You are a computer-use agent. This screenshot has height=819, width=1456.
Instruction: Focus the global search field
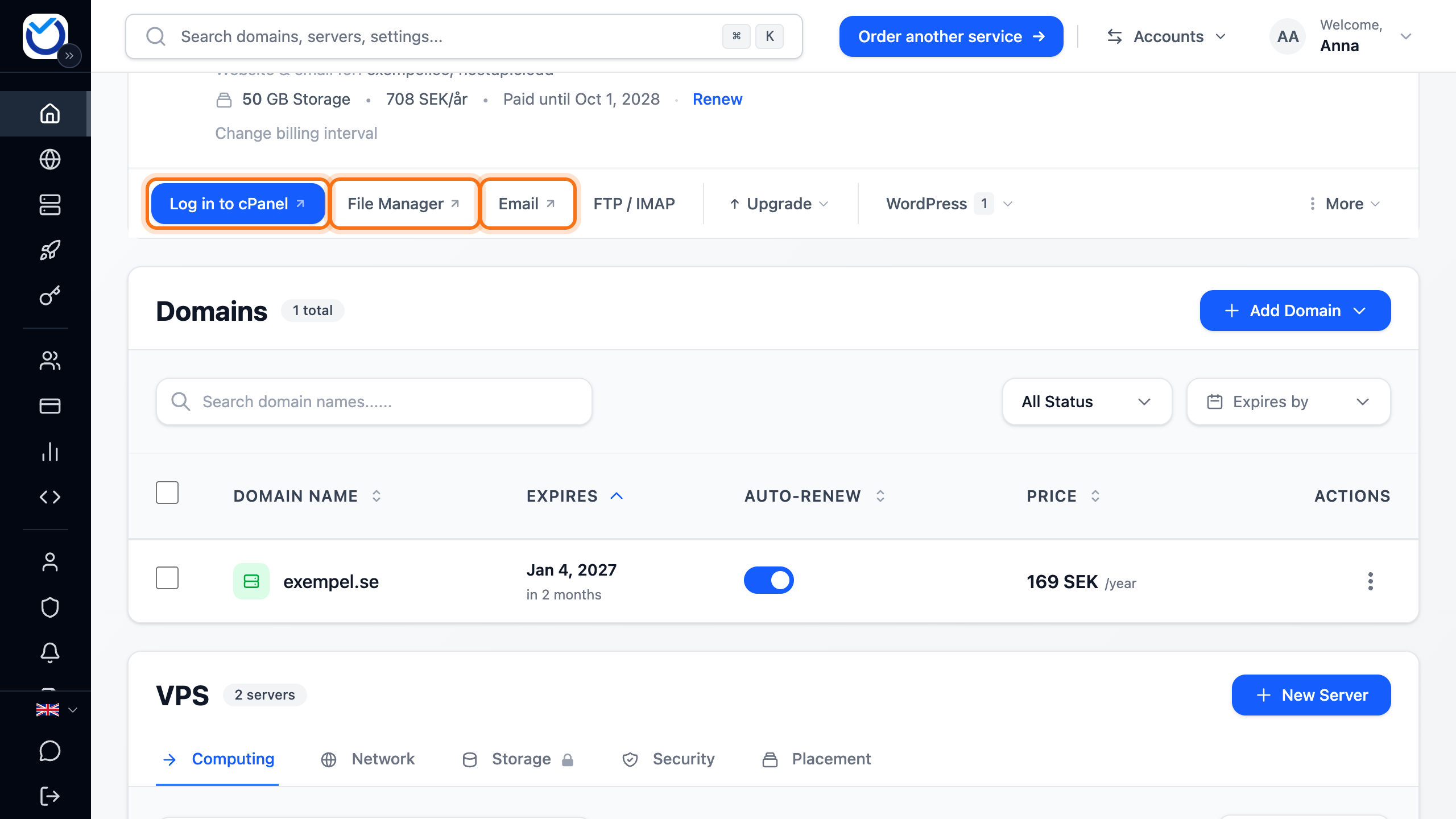pyautogui.click(x=464, y=36)
